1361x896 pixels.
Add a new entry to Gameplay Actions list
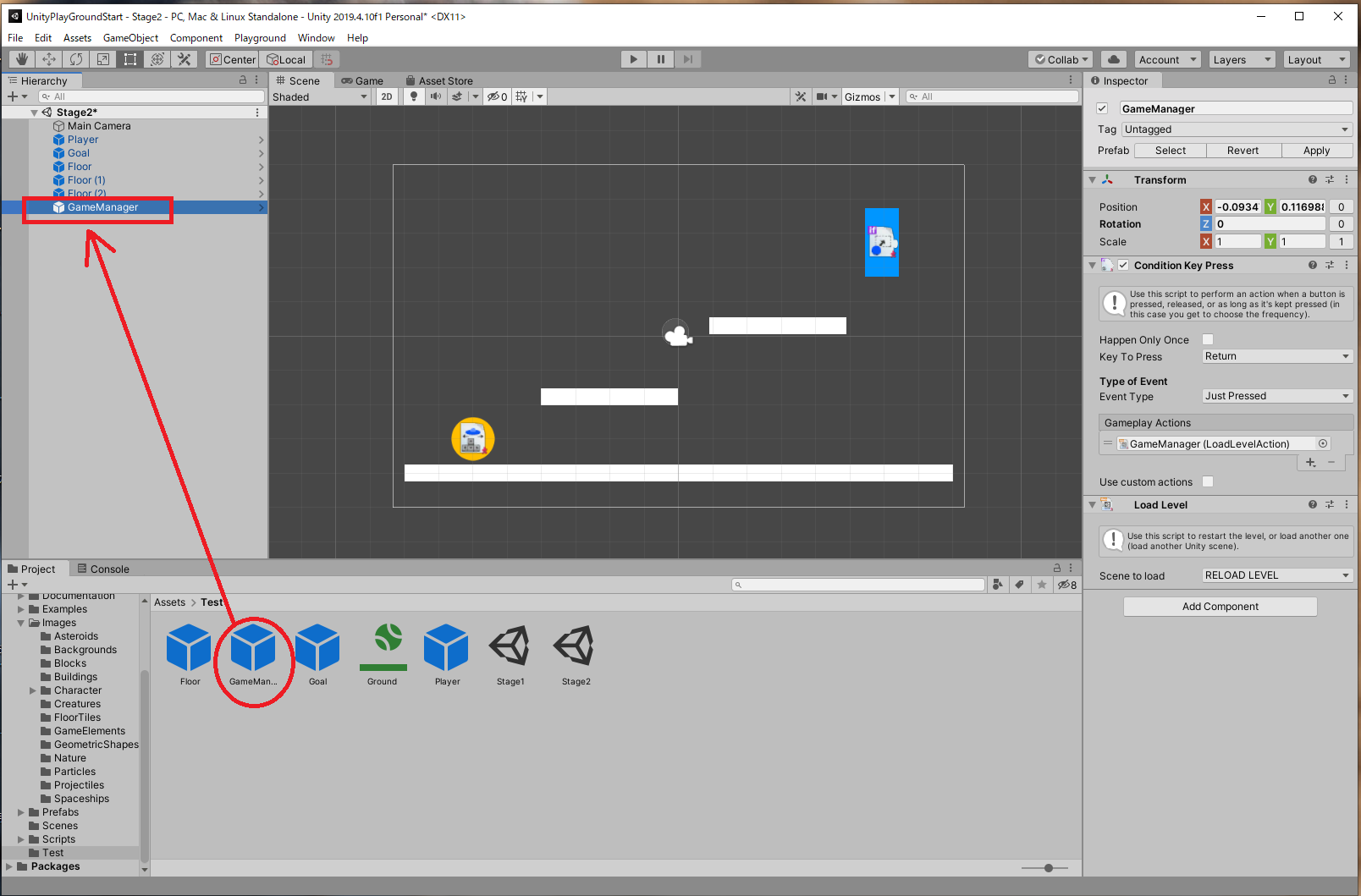(x=1310, y=462)
